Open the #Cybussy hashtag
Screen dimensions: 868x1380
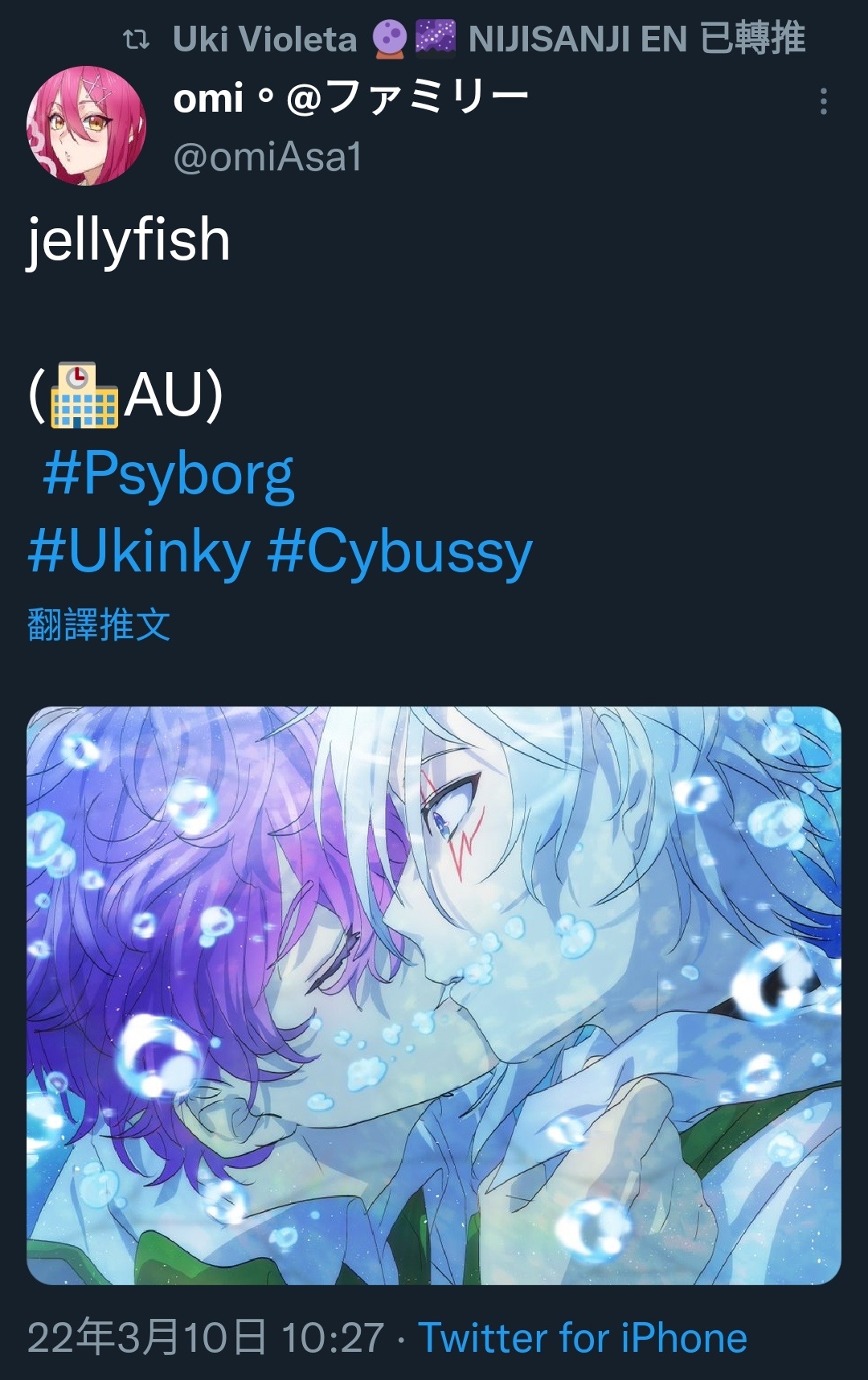399,553
